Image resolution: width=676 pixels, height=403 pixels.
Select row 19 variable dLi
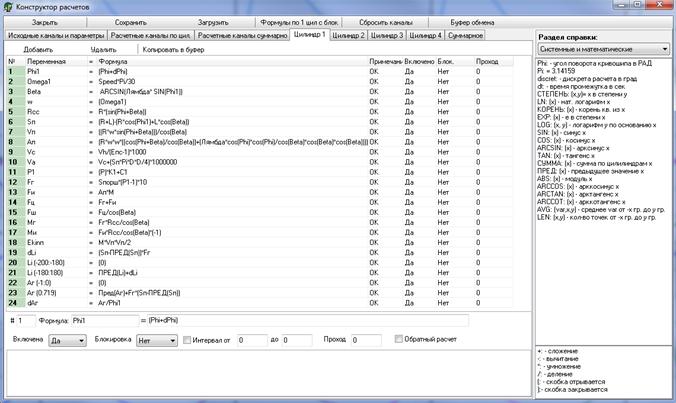(31, 253)
